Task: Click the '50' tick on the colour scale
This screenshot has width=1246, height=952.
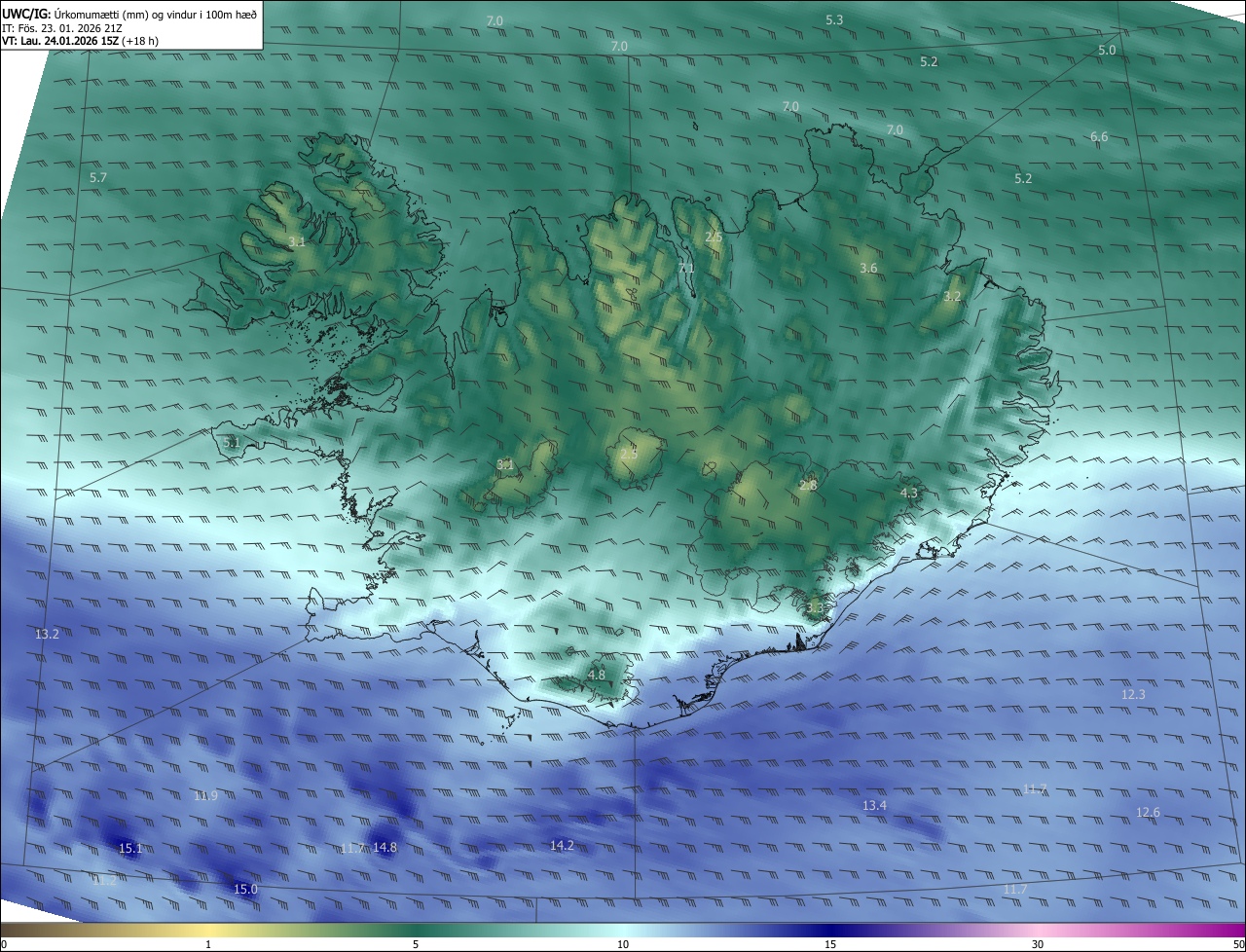Action: click(x=1237, y=944)
